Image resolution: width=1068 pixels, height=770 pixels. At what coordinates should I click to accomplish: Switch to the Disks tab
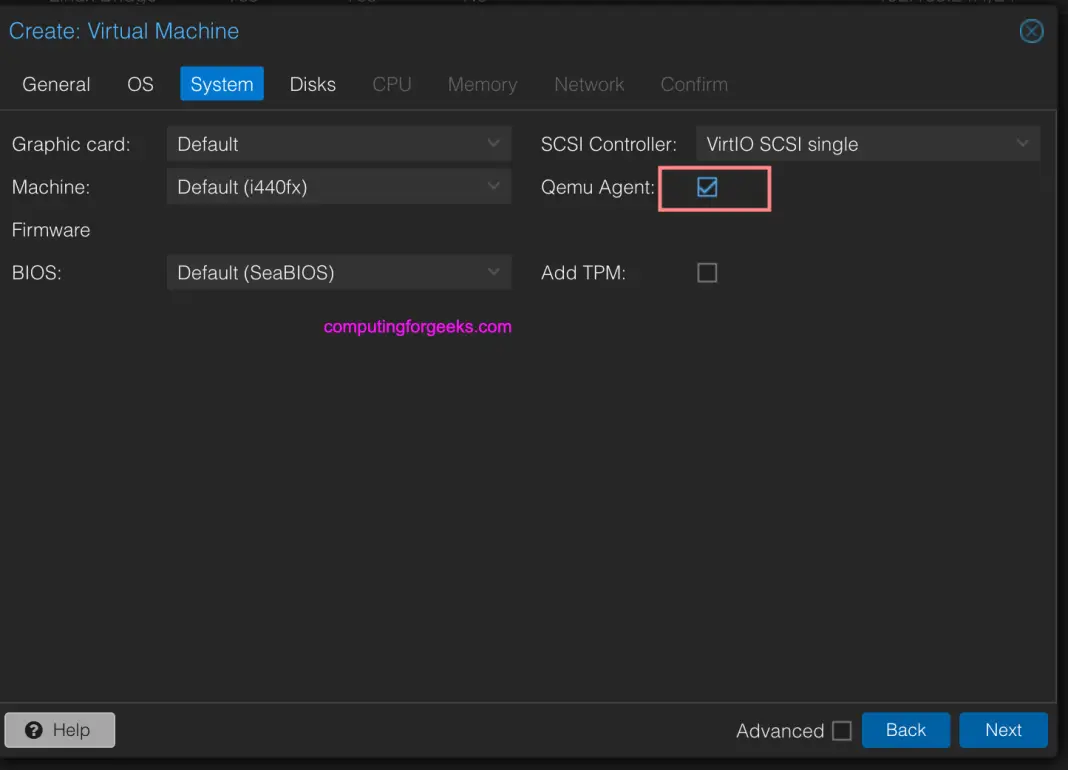point(312,84)
